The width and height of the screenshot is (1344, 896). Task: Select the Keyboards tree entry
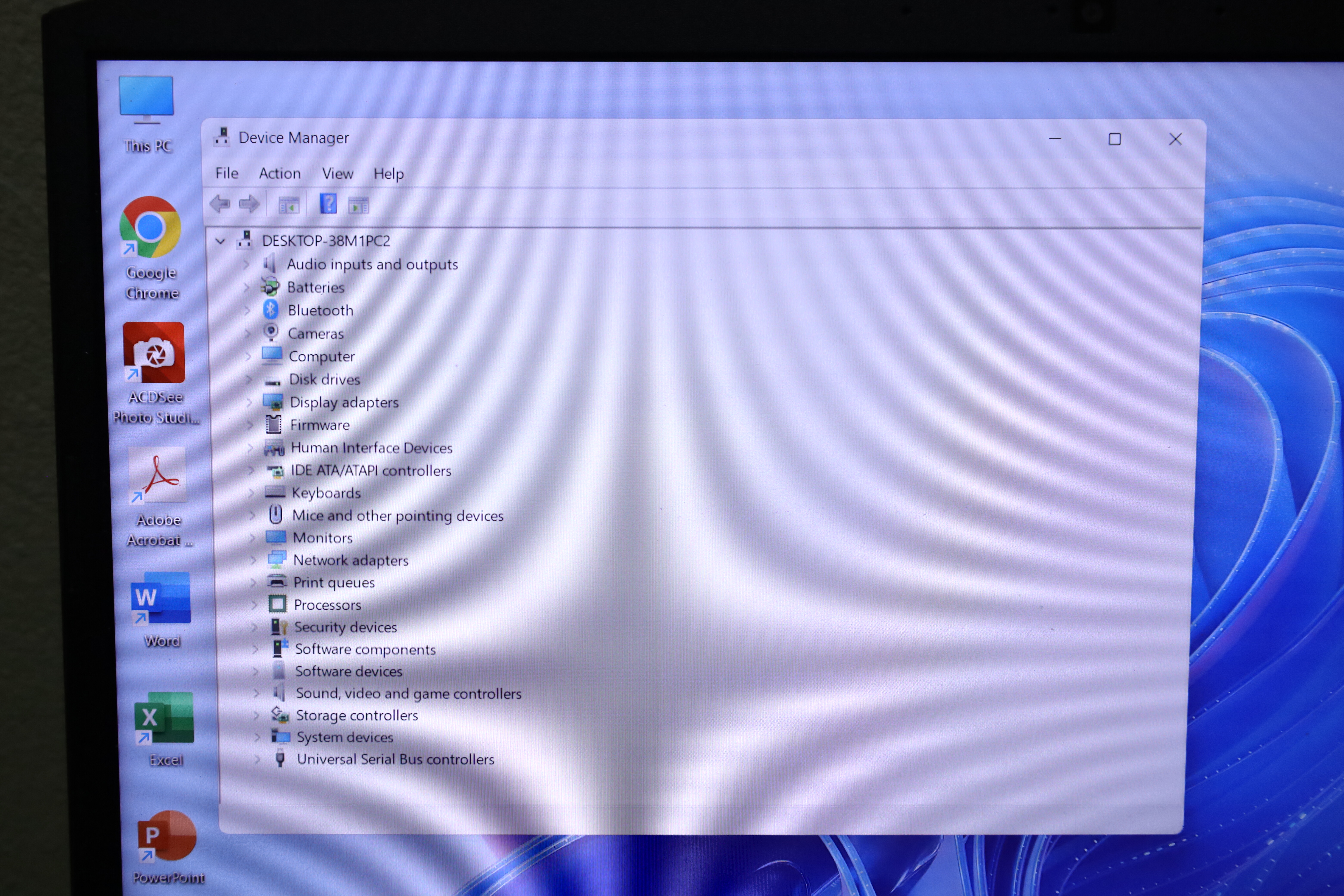326,493
